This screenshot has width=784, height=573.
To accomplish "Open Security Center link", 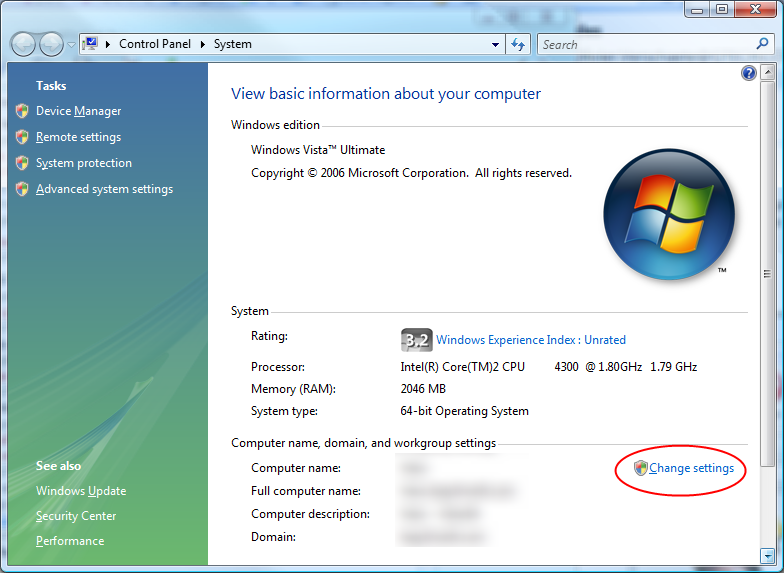I will [76, 516].
